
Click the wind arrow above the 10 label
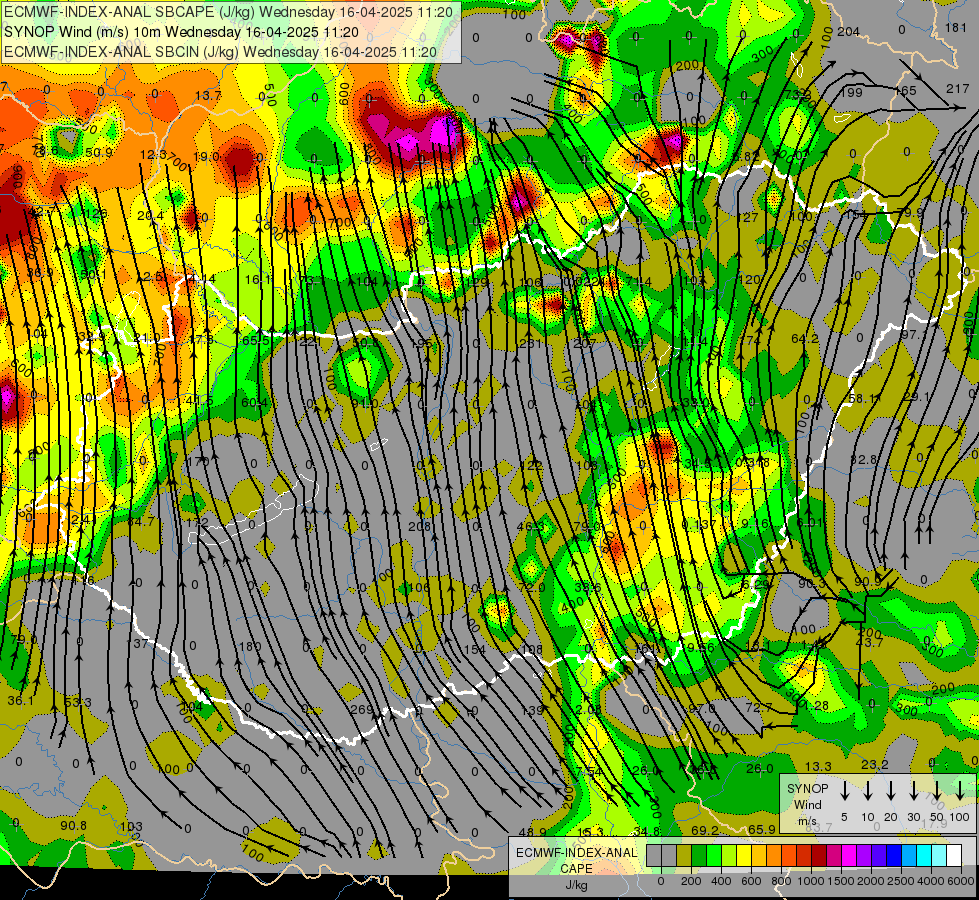click(868, 791)
